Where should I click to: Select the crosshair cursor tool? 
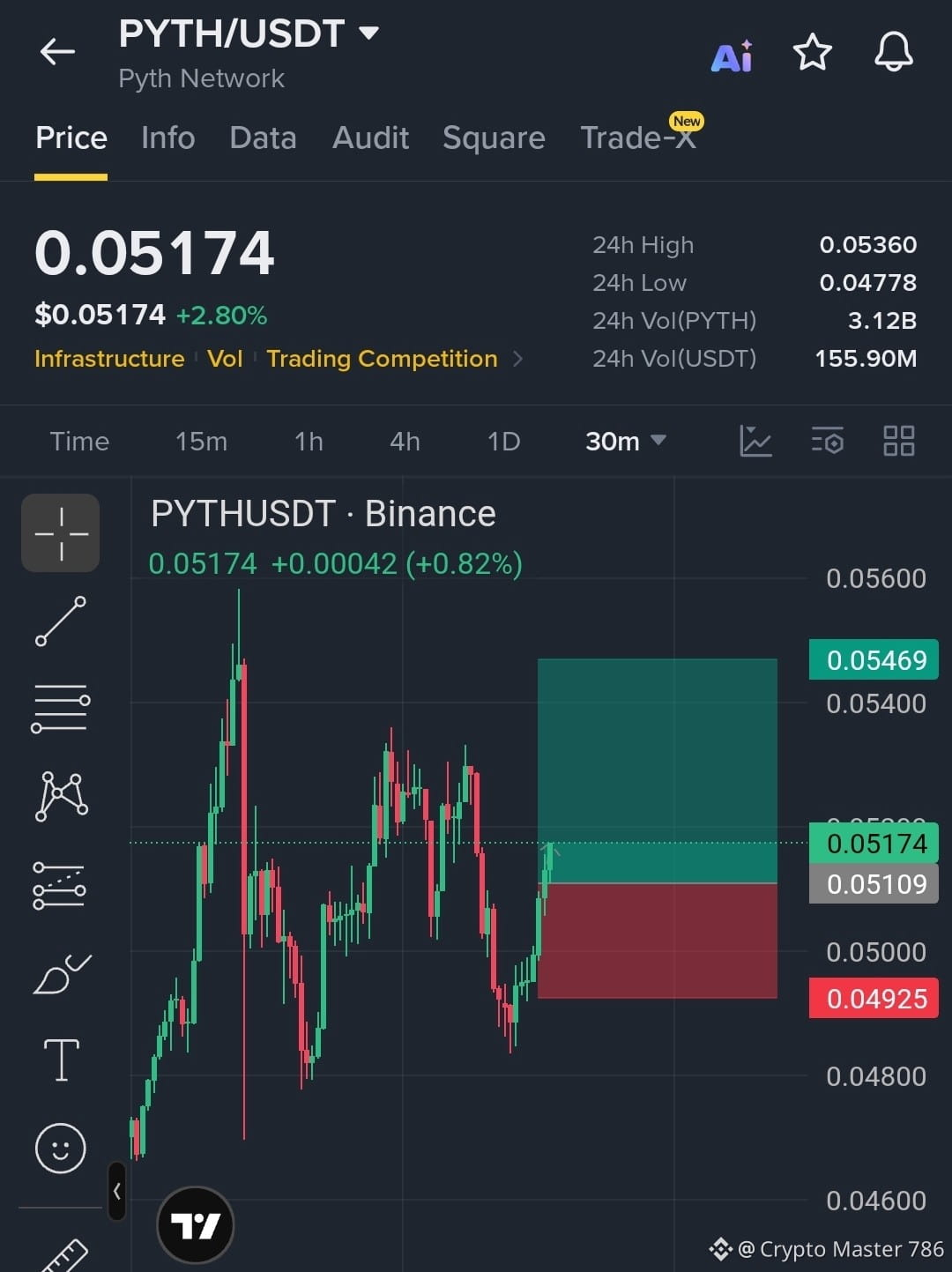tap(61, 533)
